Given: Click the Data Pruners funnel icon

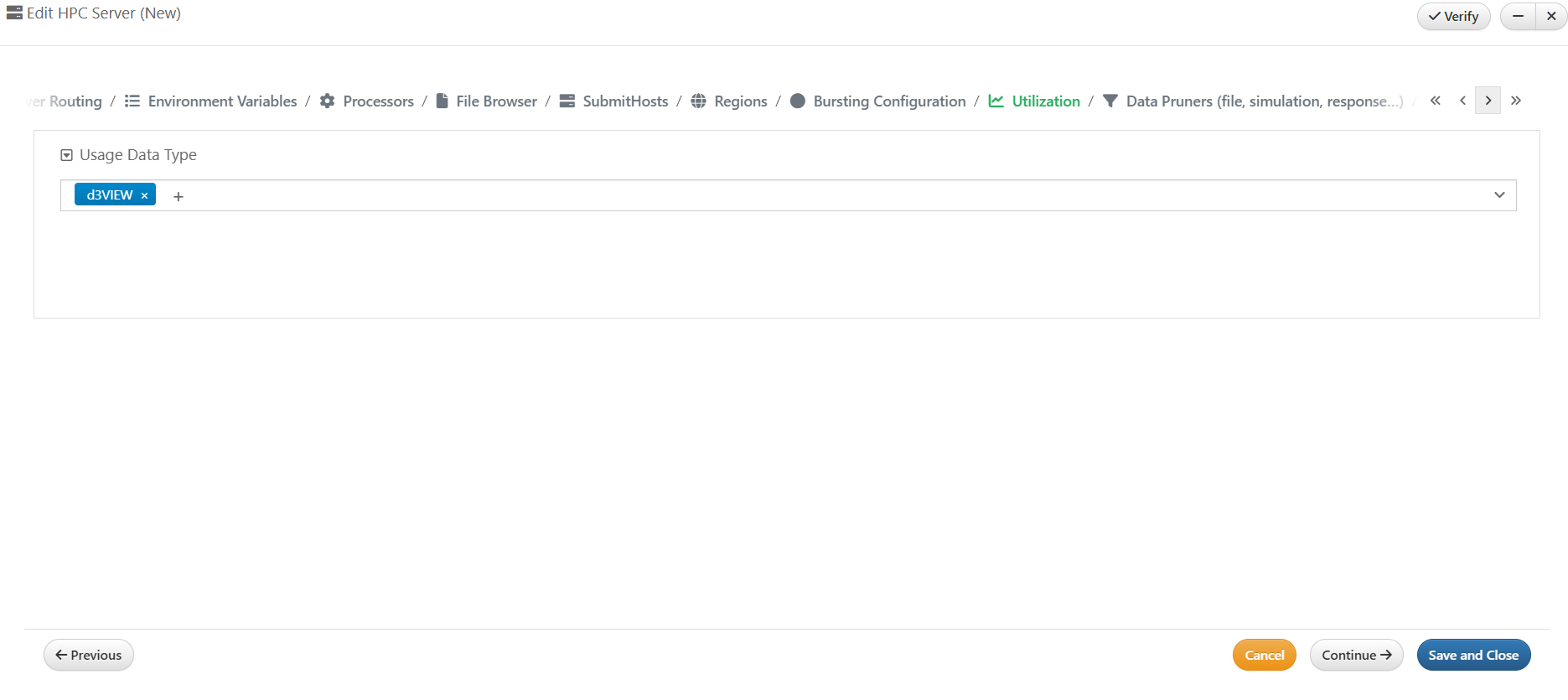Looking at the screenshot, I should pyautogui.click(x=1110, y=101).
